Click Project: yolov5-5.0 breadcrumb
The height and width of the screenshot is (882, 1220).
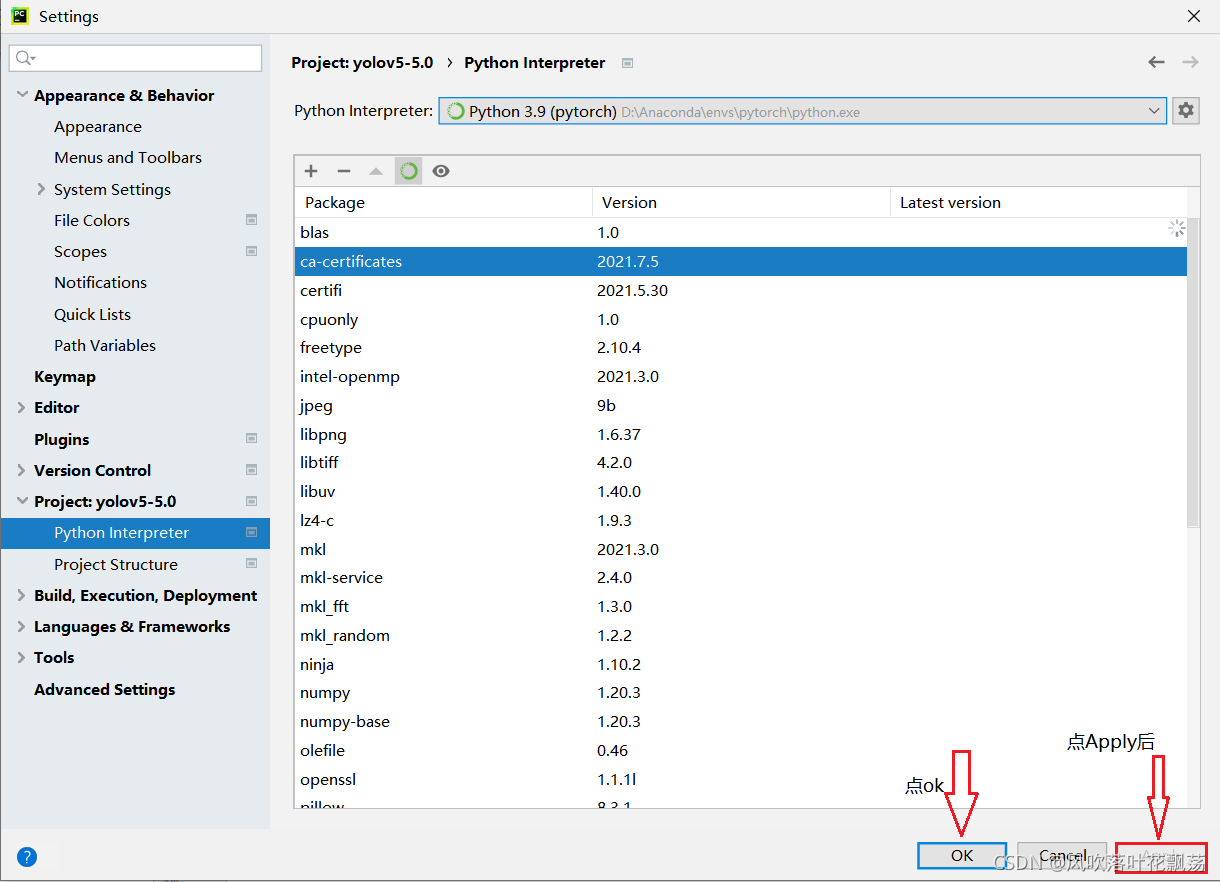pyautogui.click(x=362, y=62)
